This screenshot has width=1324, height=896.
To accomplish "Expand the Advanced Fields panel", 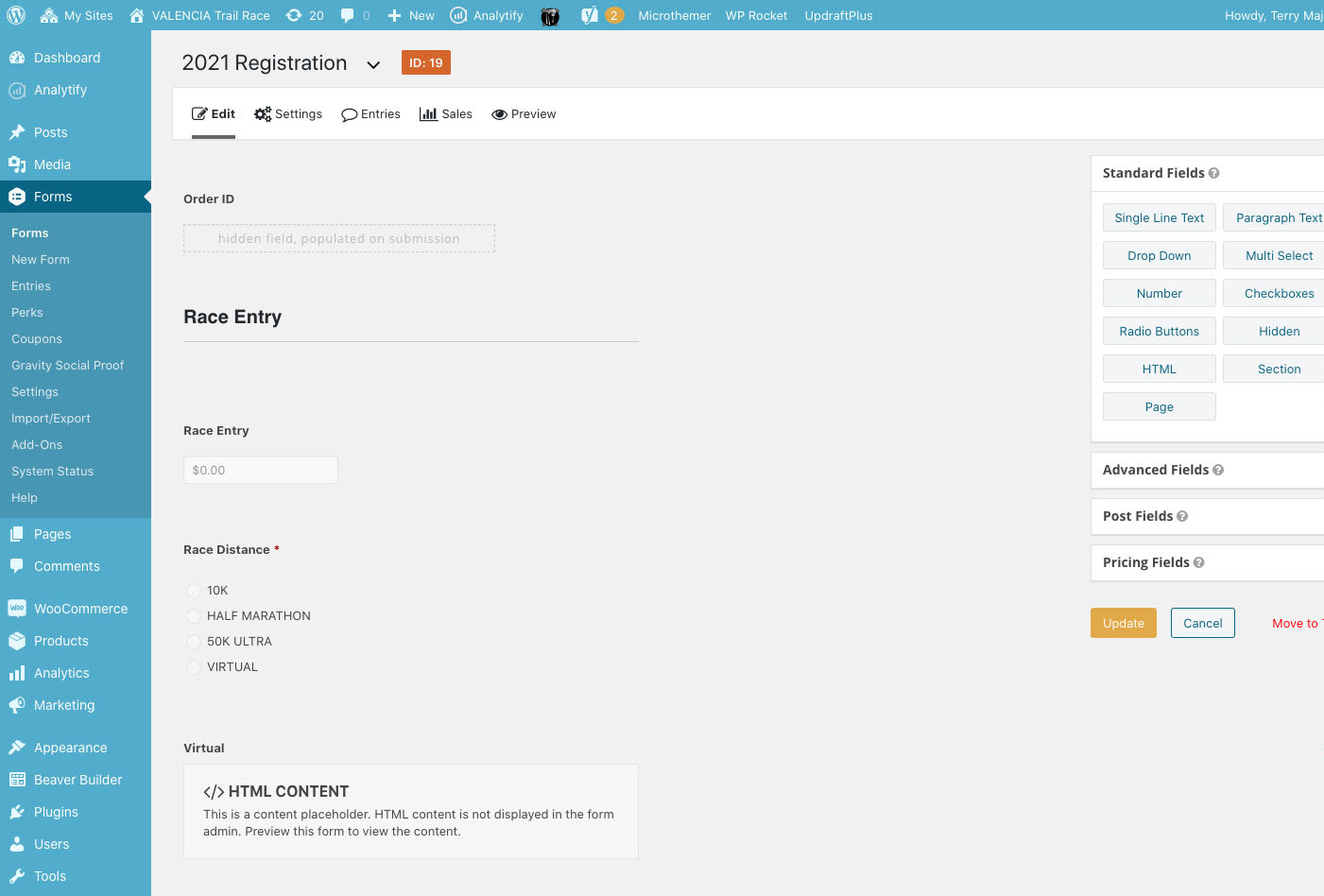I will pos(1207,470).
